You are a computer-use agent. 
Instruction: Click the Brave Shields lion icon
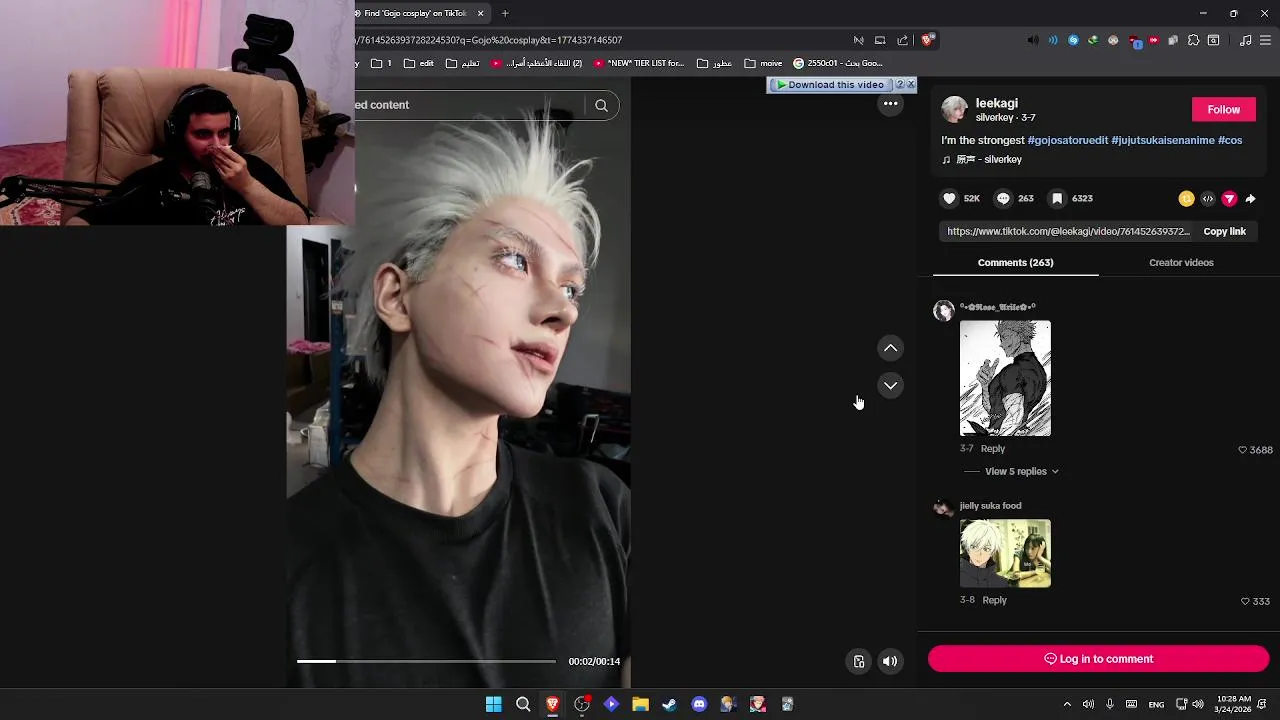927,40
